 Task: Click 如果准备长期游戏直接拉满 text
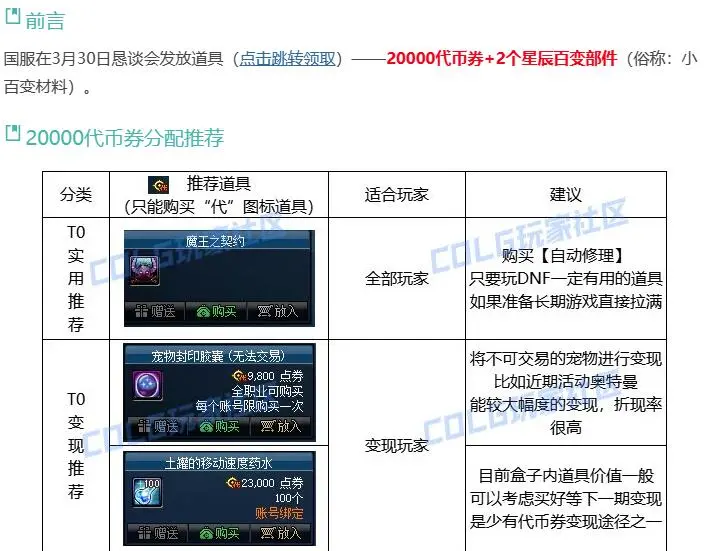click(x=566, y=302)
